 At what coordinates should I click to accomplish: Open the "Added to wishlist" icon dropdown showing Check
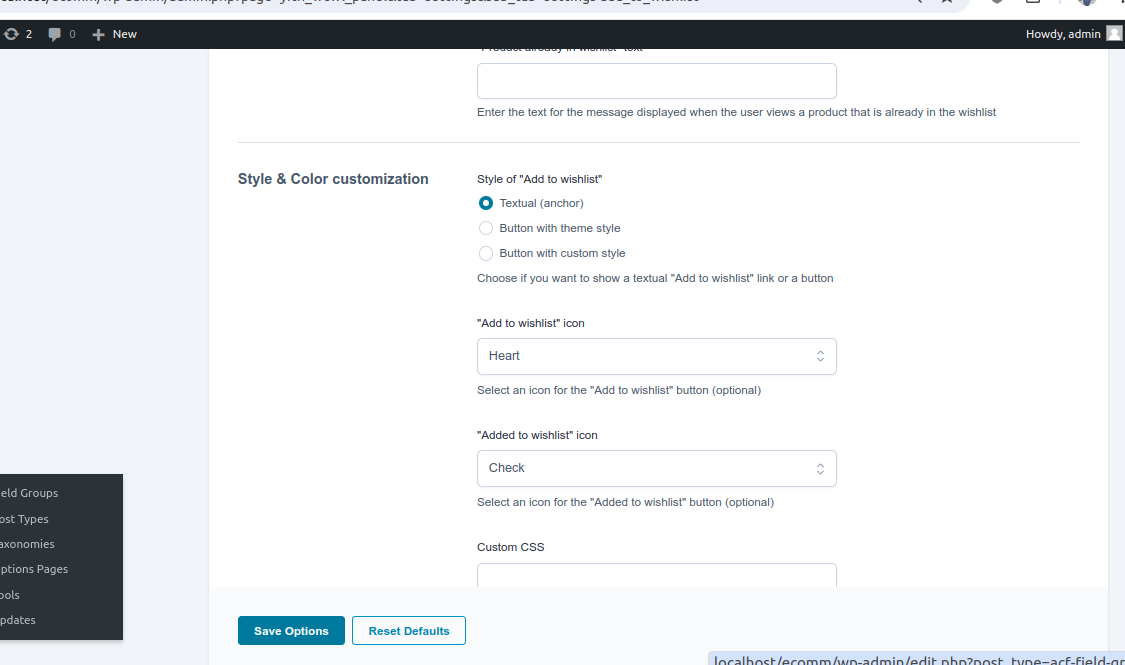click(656, 468)
